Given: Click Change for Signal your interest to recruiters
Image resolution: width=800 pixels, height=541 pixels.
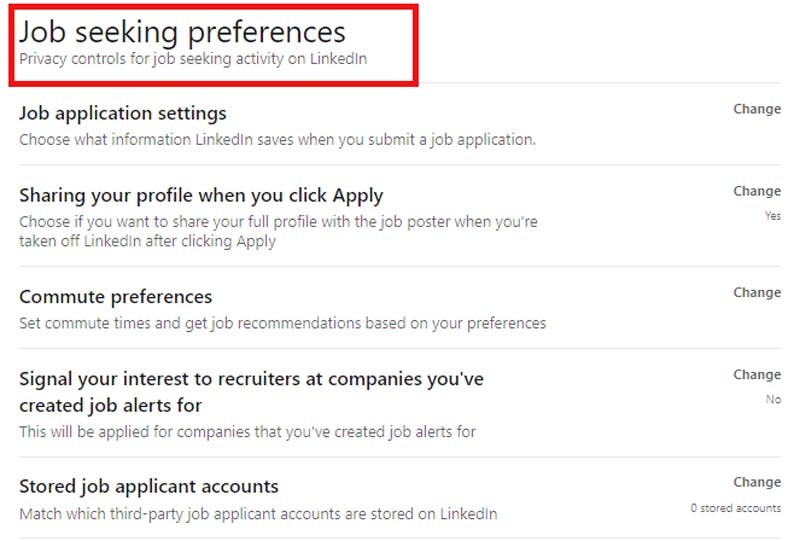Looking at the screenshot, I should (x=756, y=375).
